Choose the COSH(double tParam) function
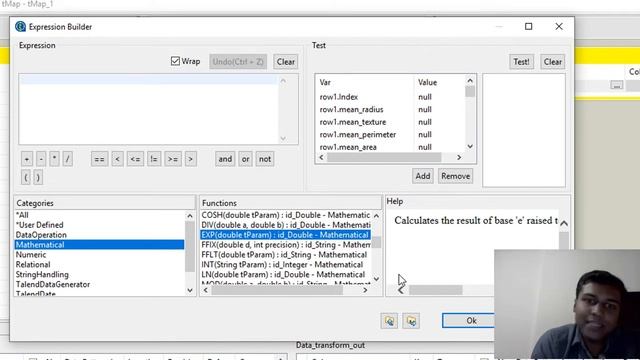Viewport: 640px width, 360px height. pyautogui.click(x=286, y=215)
